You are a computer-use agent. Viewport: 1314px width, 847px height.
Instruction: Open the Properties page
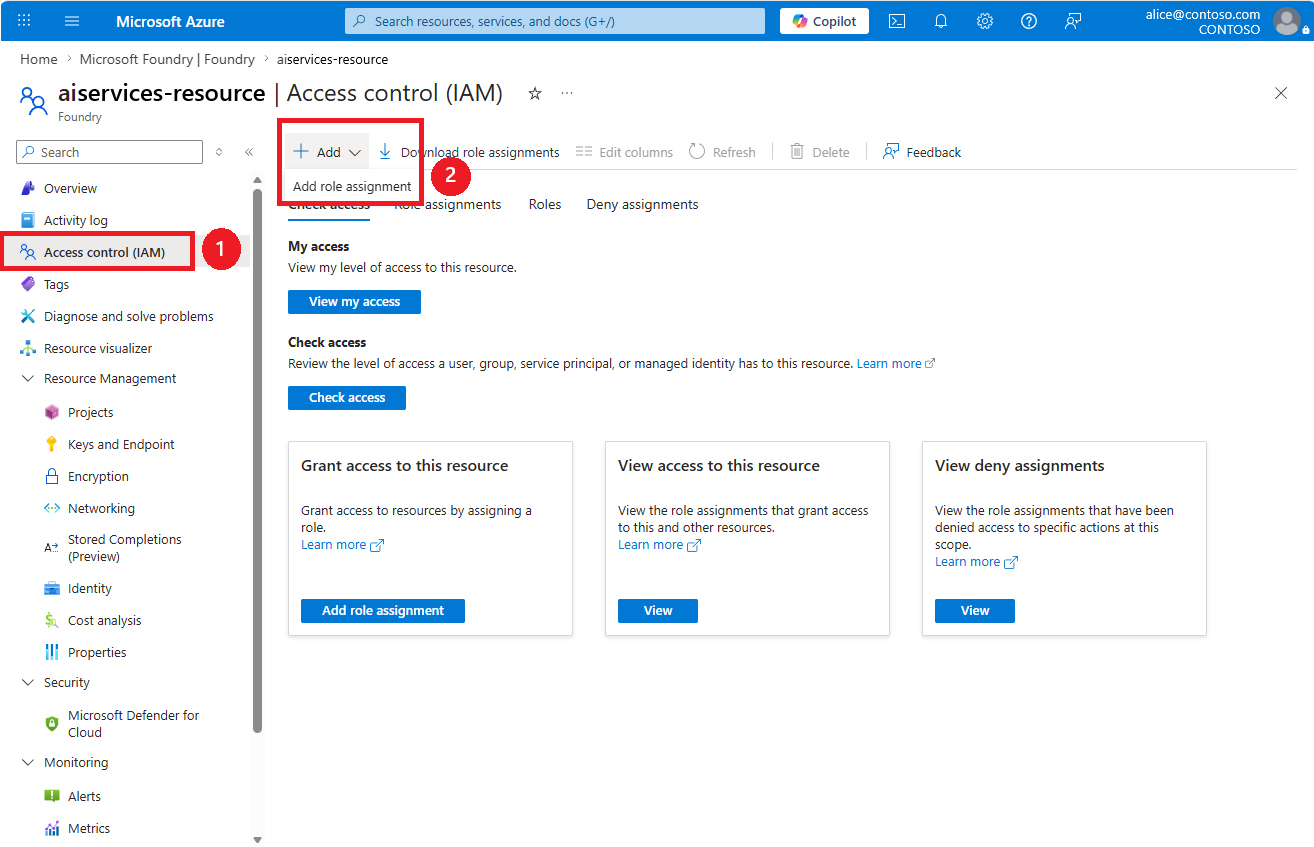click(97, 652)
